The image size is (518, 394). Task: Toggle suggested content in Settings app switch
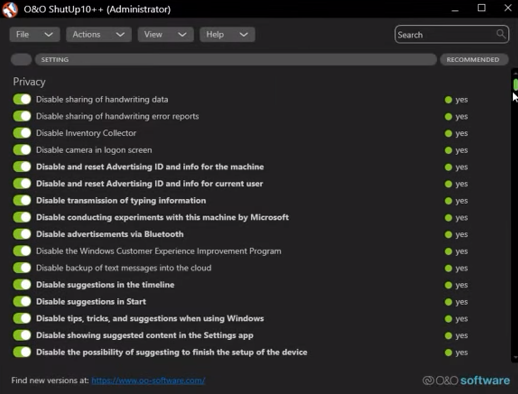(22, 335)
